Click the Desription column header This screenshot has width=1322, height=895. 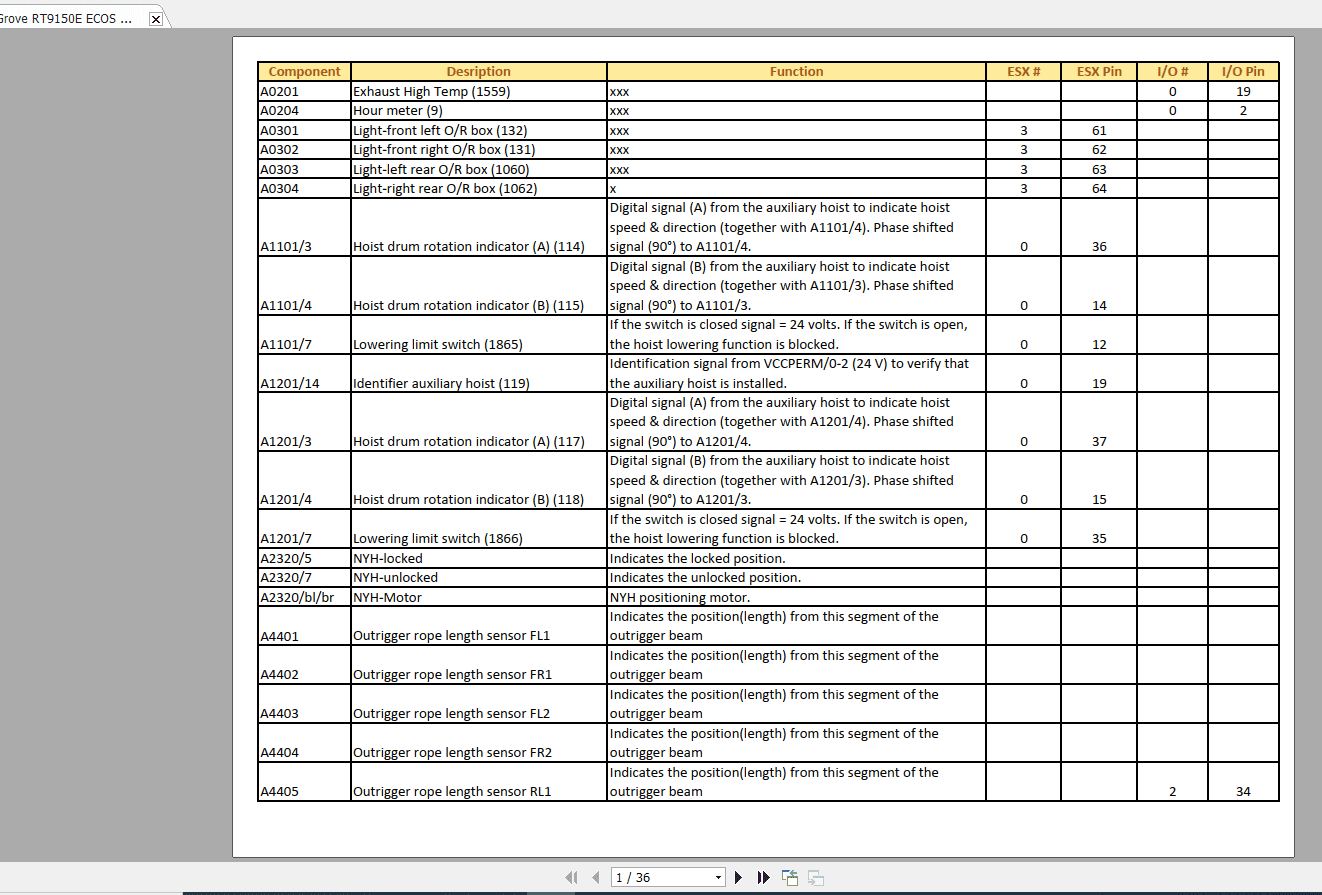pyautogui.click(x=478, y=72)
